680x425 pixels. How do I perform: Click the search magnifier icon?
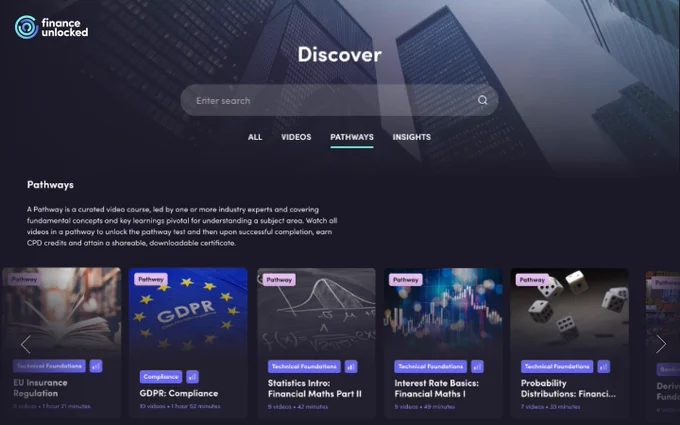tap(482, 100)
